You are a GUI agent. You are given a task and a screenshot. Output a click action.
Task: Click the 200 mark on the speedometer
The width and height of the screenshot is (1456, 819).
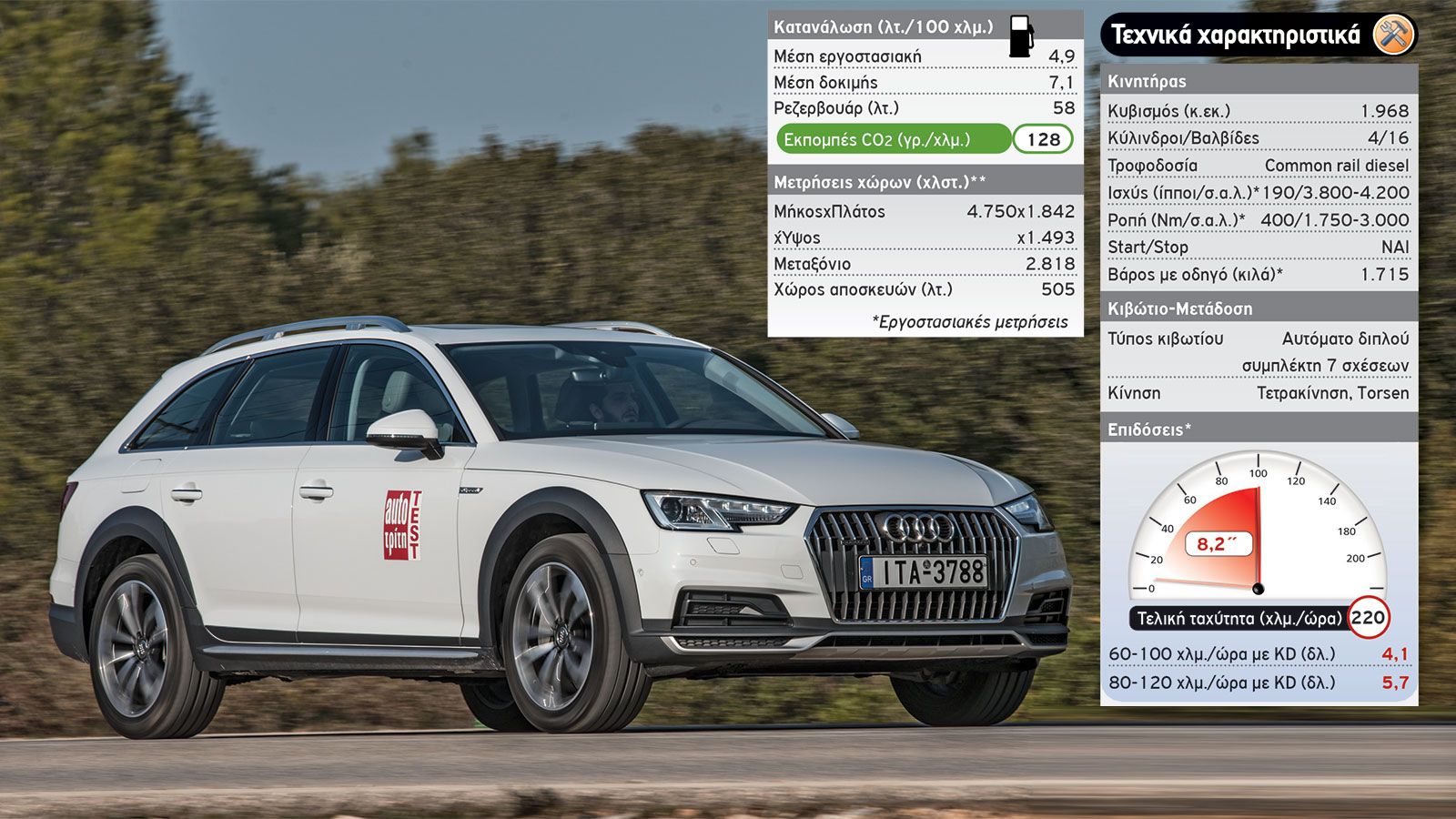(1356, 558)
